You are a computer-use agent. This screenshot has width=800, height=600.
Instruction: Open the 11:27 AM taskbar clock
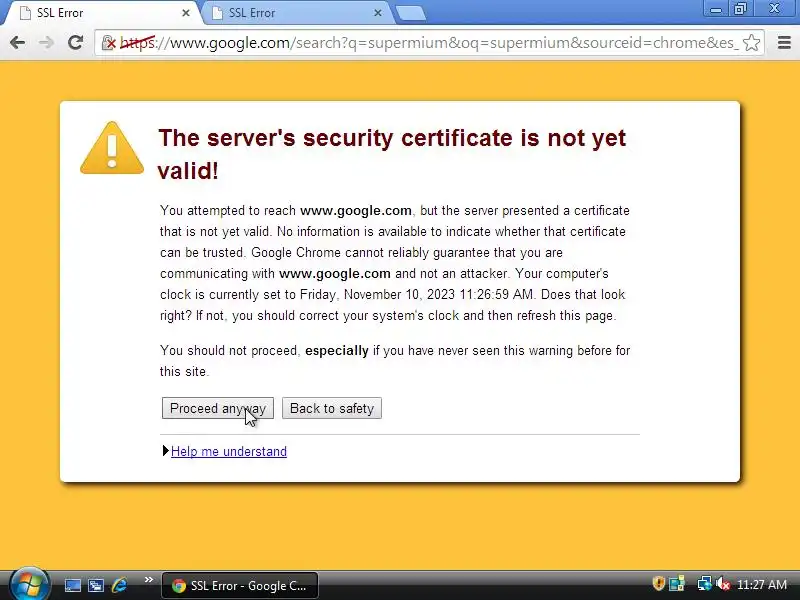[x=762, y=585]
